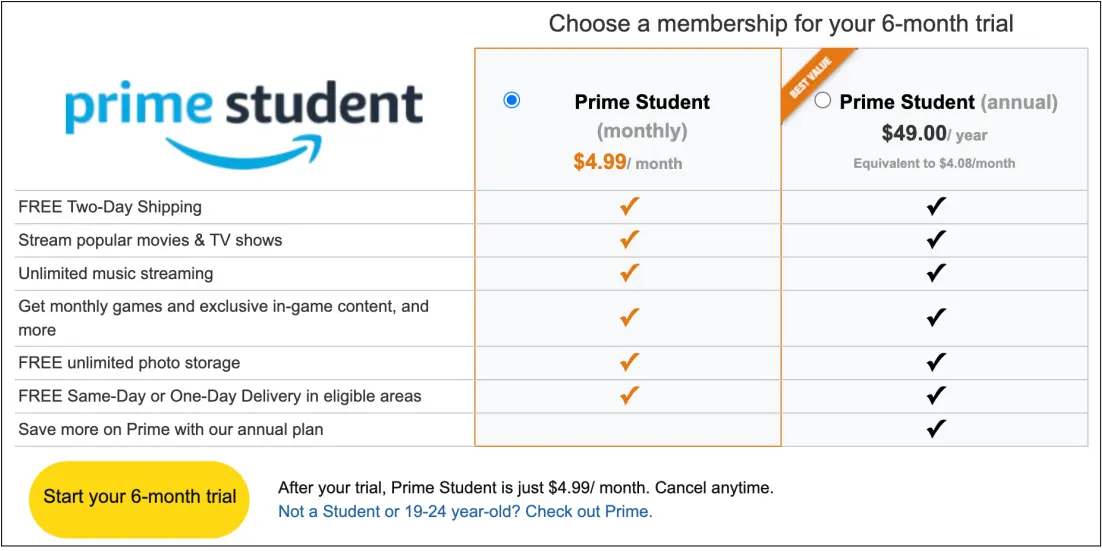This screenshot has width=1102, height=551.
Task: Click the $49.00/ year price text
Action: click(934, 132)
